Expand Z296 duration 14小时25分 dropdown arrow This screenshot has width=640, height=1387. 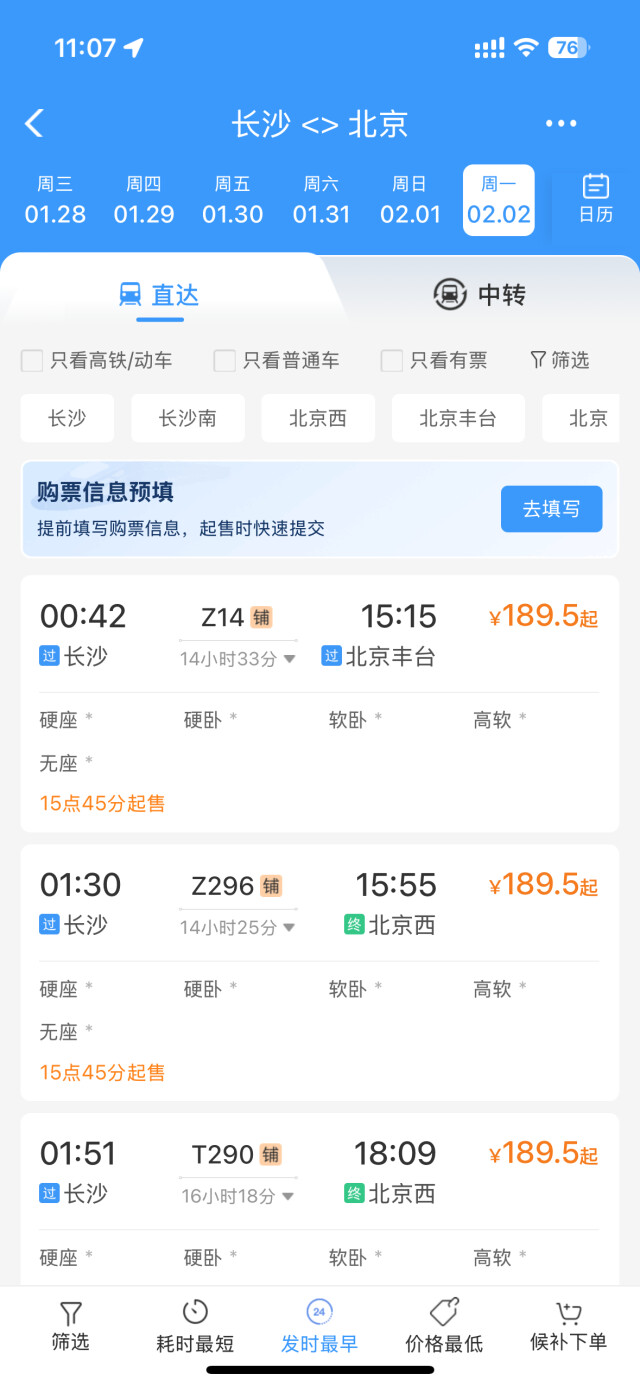(x=289, y=927)
